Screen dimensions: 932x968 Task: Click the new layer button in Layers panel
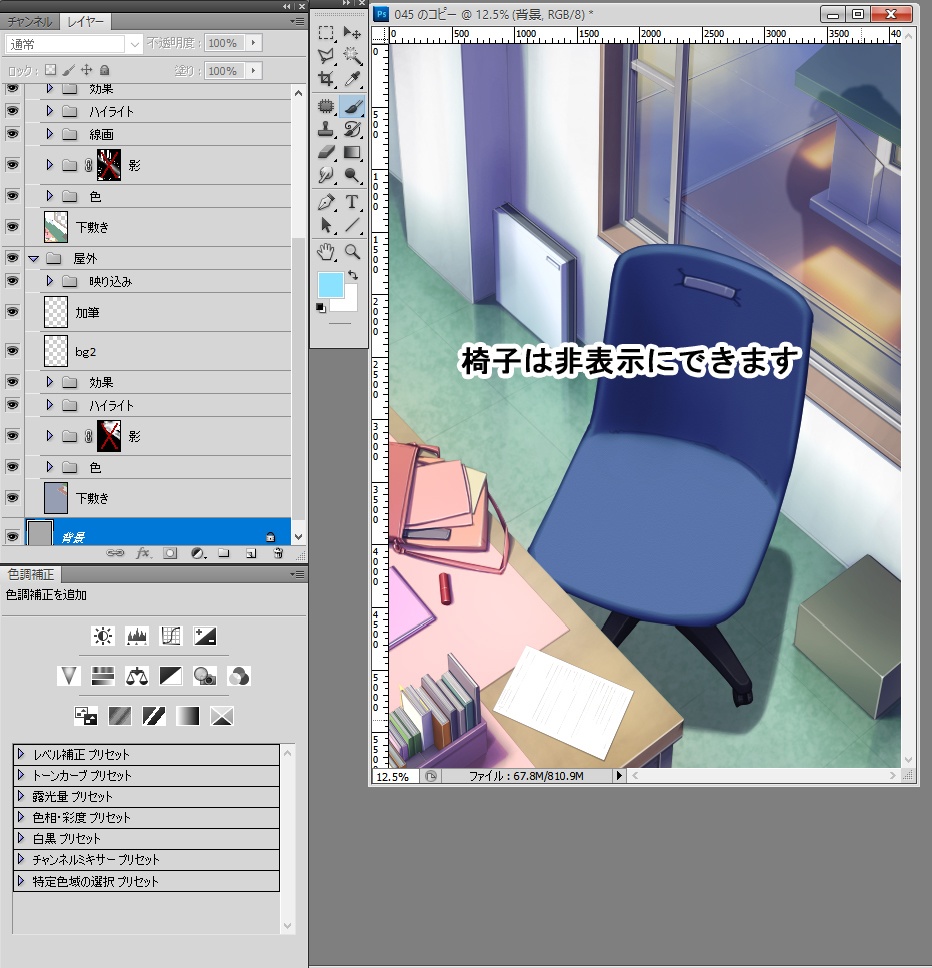[x=250, y=553]
